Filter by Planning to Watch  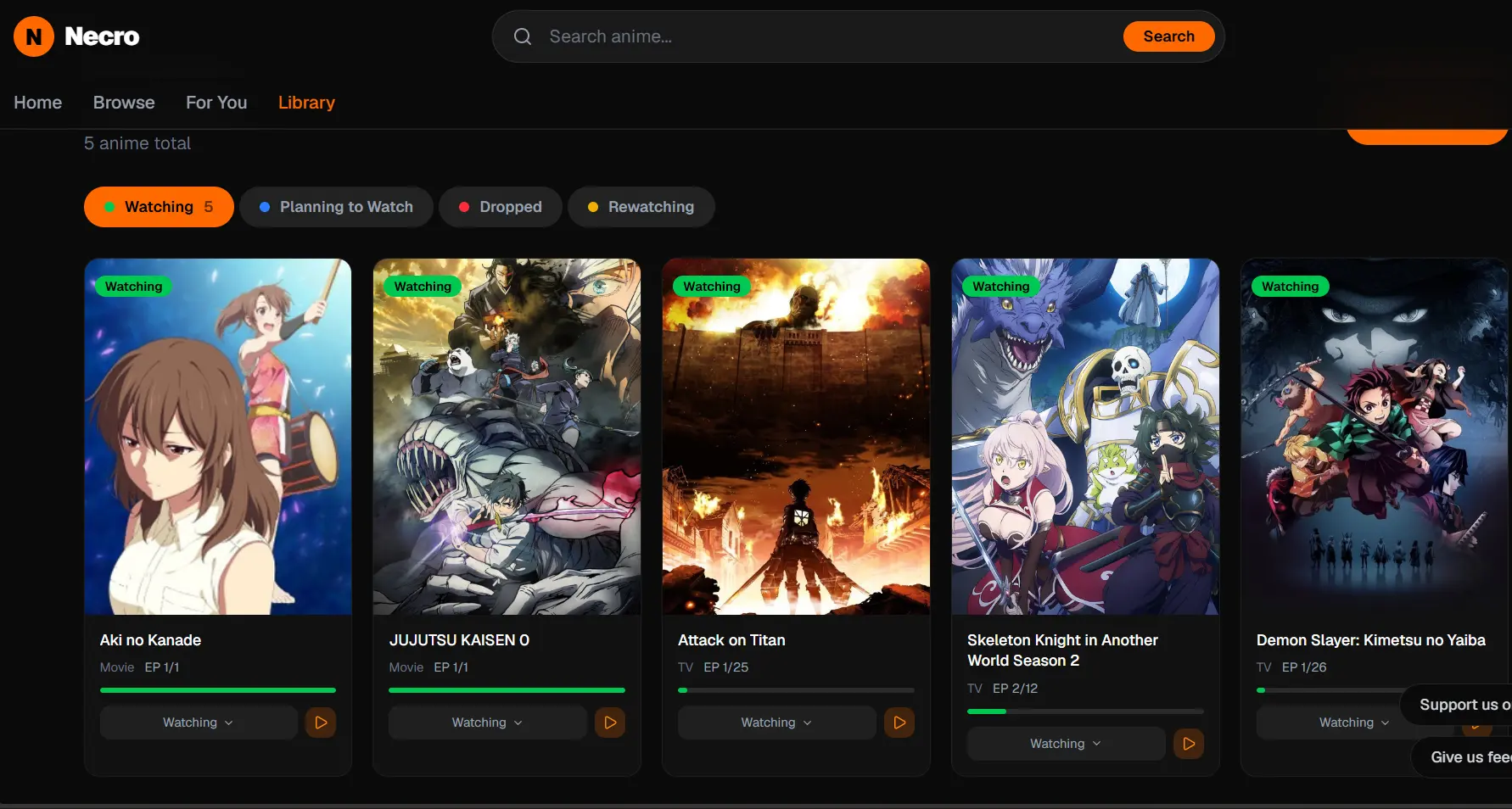336,207
